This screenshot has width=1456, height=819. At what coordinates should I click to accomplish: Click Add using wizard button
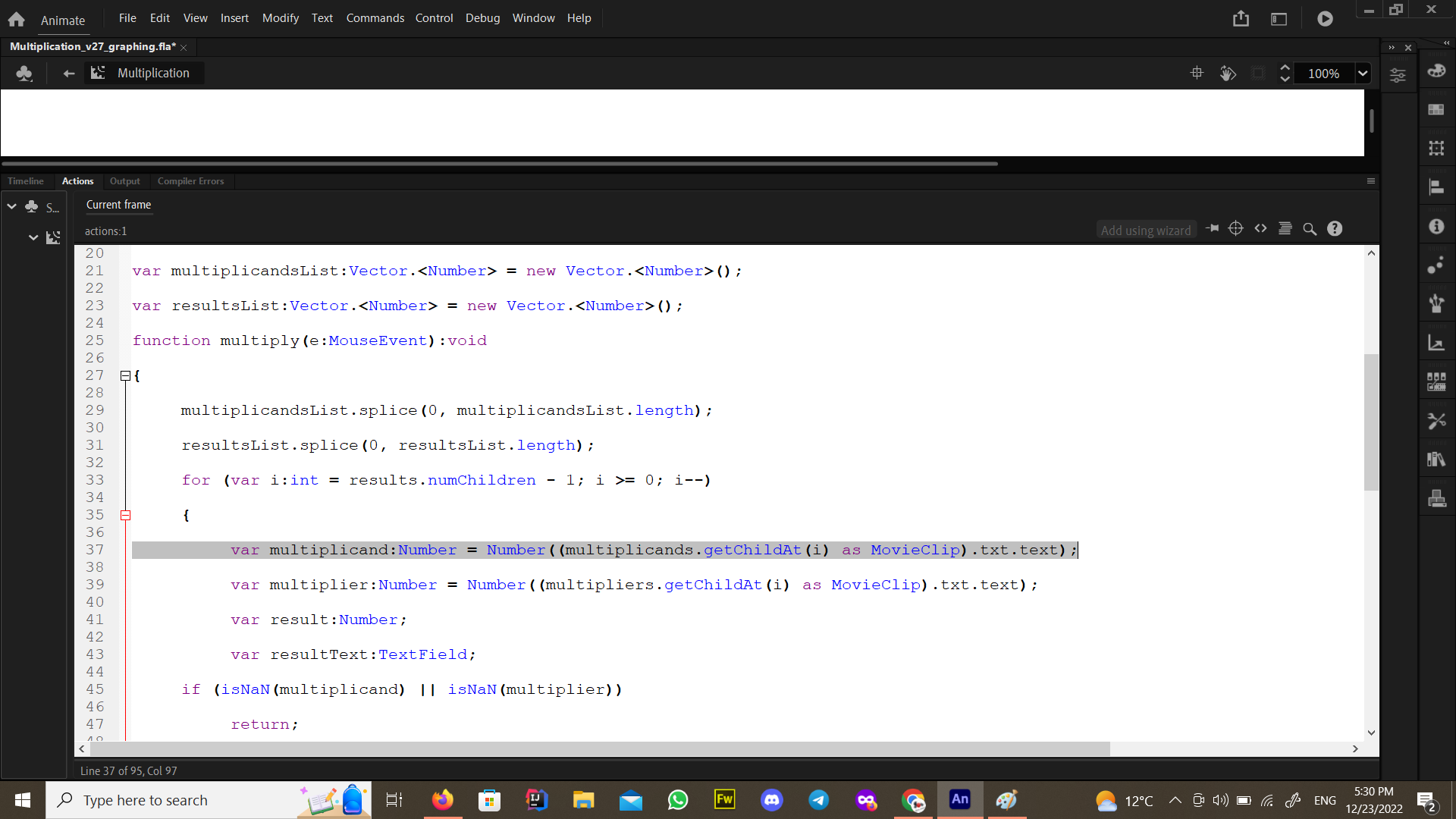(x=1145, y=230)
